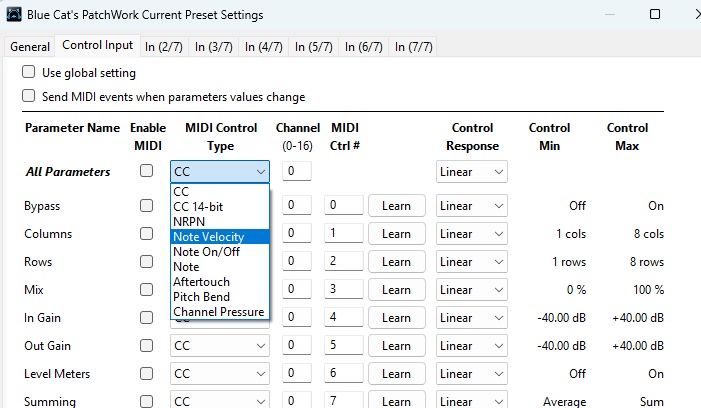
Task: Click the All Parameters Channel input field
Action: 296,172
